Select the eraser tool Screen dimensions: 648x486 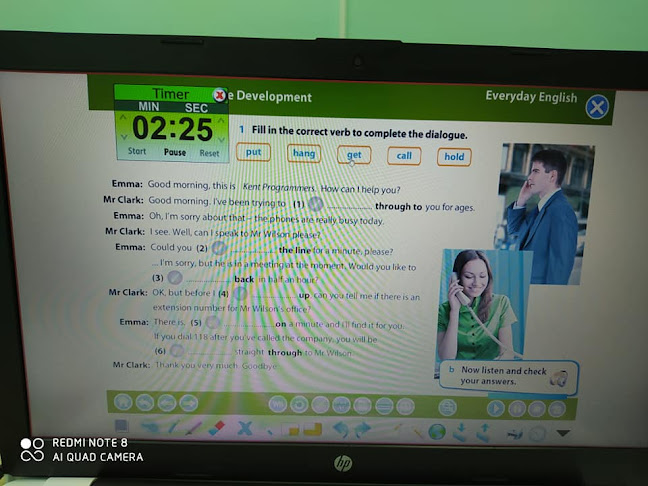tap(217, 428)
